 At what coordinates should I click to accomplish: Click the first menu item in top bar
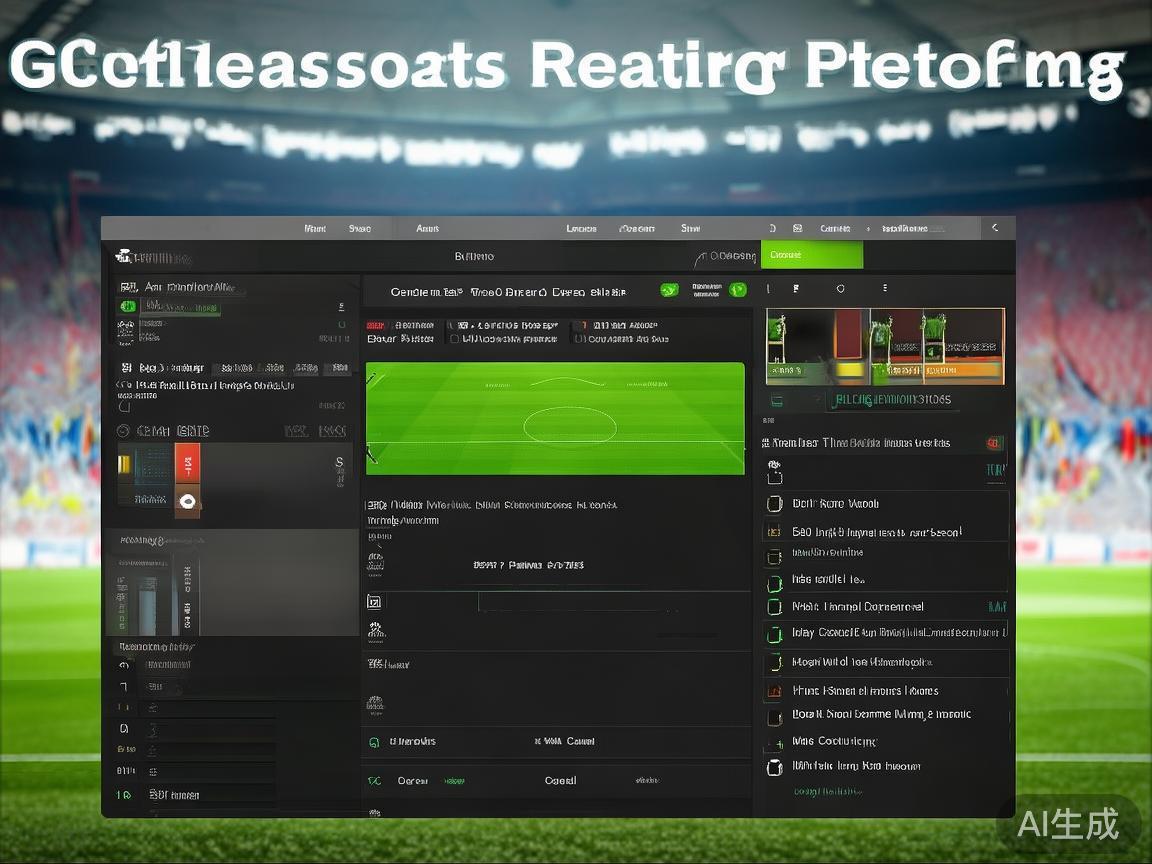315,229
